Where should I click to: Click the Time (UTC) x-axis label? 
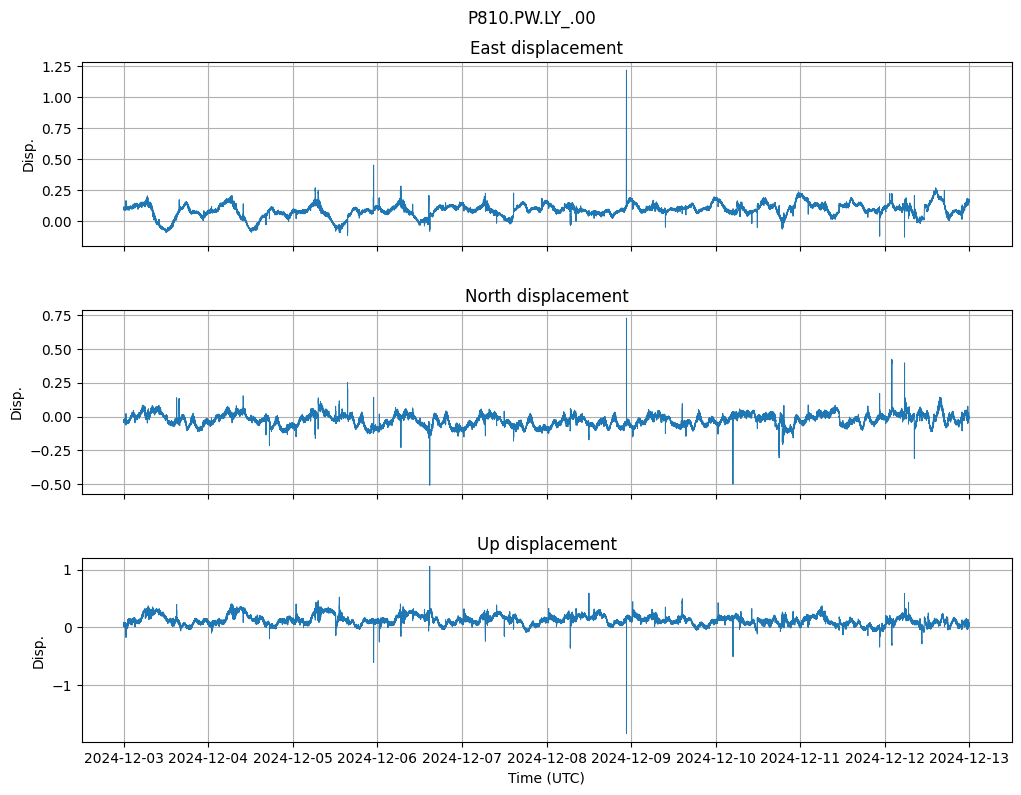coord(546,778)
